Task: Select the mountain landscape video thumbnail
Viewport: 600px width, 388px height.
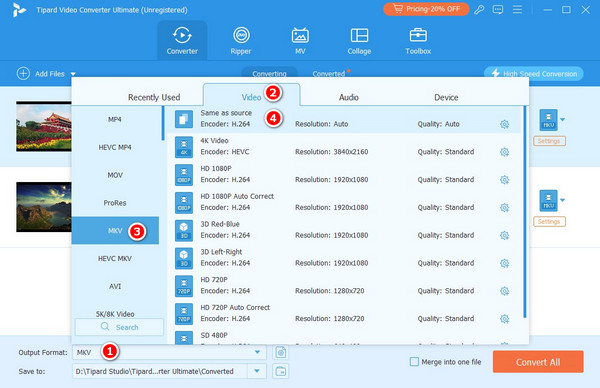Action: 44,207
